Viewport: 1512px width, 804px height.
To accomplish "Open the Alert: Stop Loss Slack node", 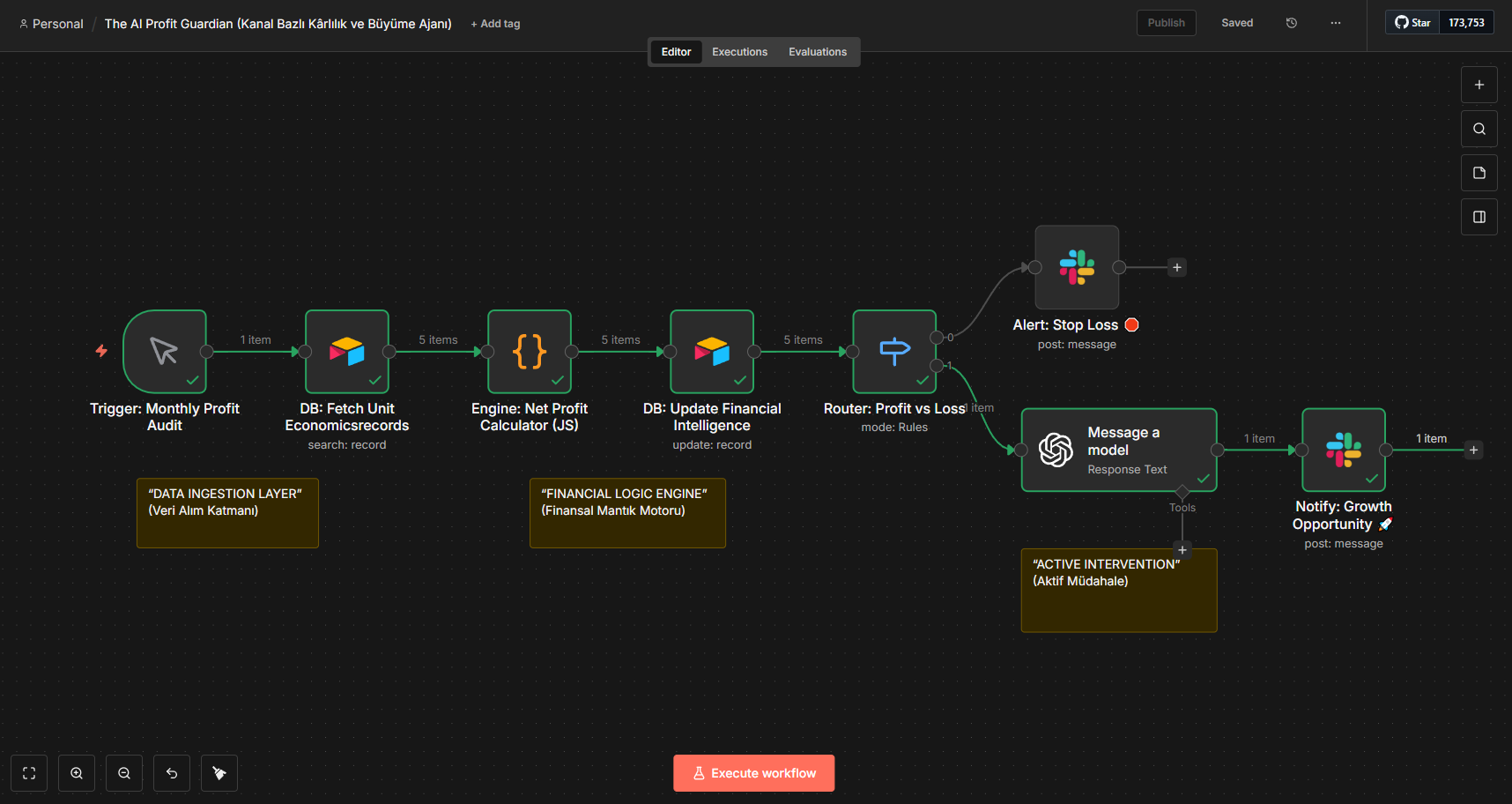I will [1077, 267].
